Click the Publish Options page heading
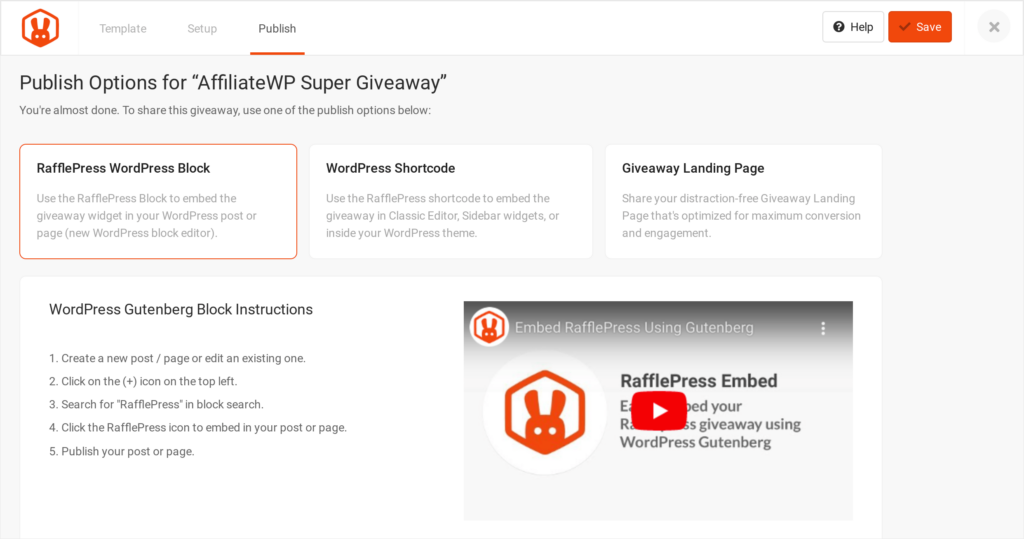The width and height of the screenshot is (1024, 539). pos(233,83)
